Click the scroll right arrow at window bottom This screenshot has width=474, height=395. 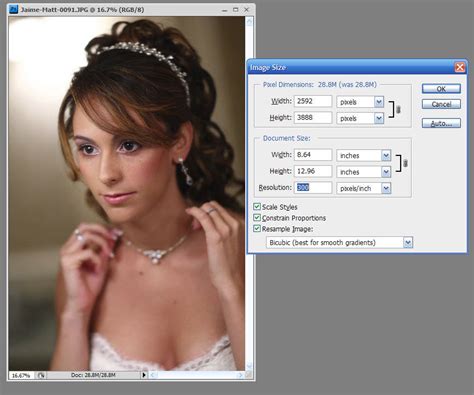click(240, 375)
